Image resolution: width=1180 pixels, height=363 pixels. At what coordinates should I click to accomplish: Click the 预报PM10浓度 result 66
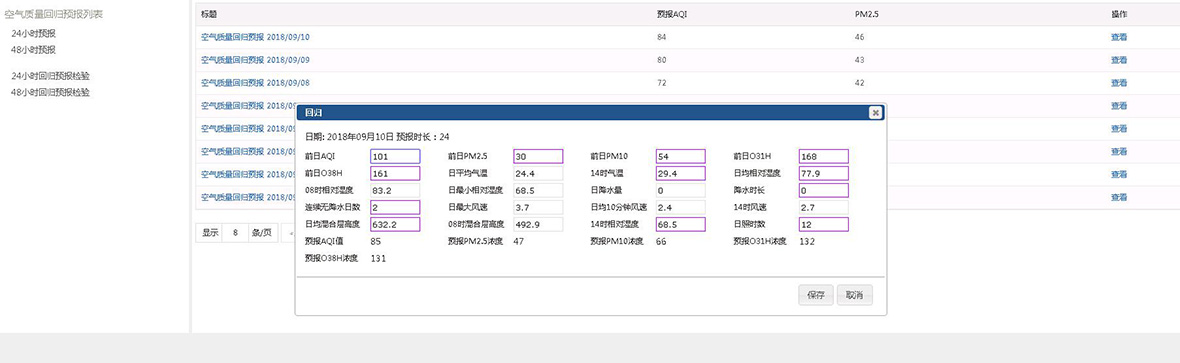coord(661,242)
